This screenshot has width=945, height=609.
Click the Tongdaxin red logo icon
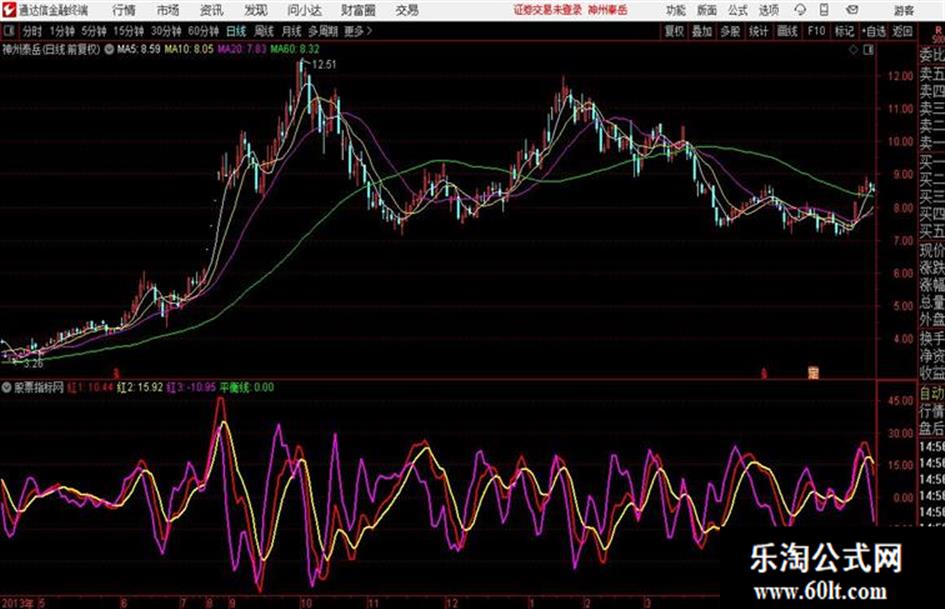coord(9,10)
